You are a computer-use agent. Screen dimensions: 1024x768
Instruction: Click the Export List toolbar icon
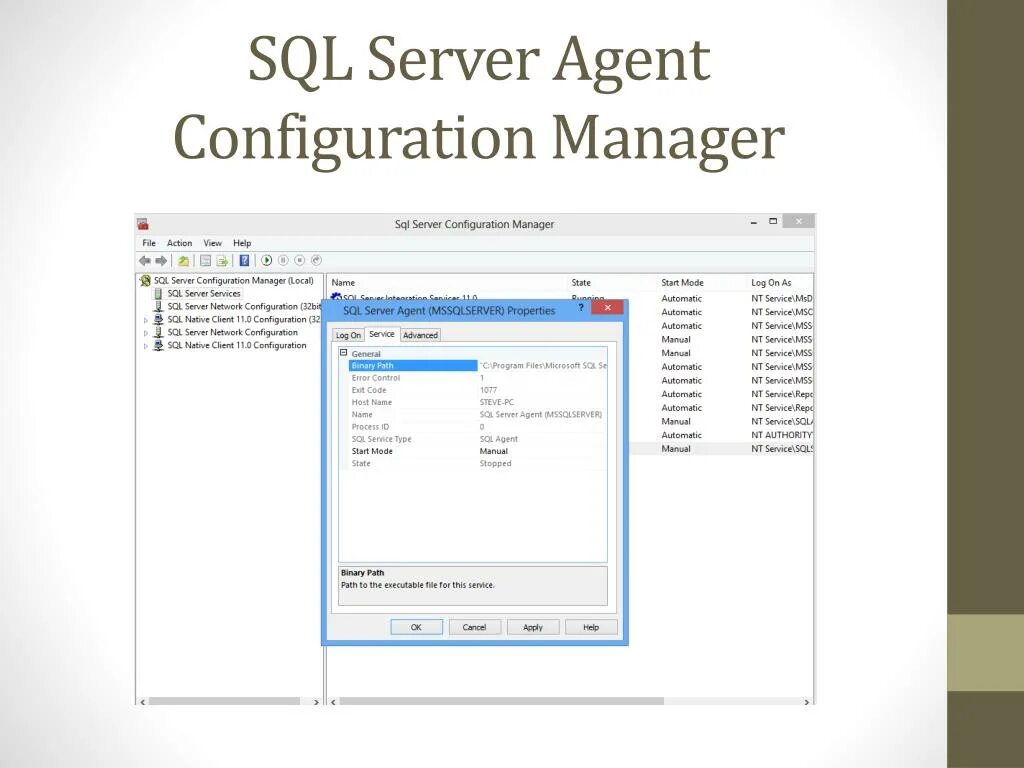[222, 261]
